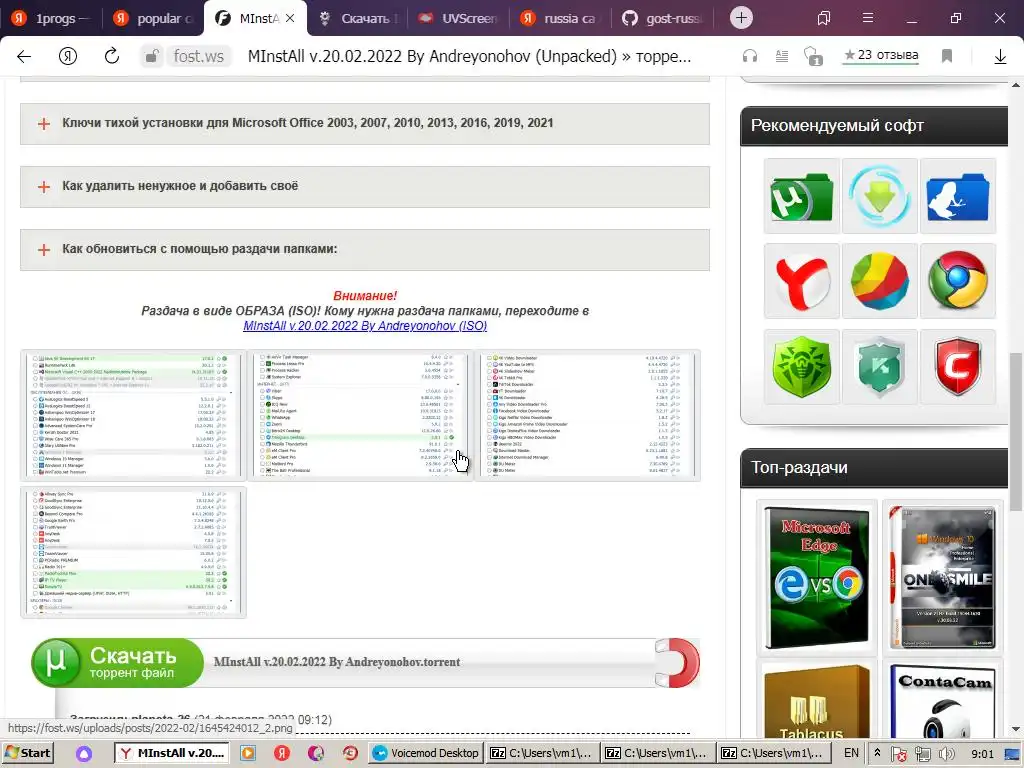Open the first 7-Zip C:\Users\vm1 taskbar window
This screenshot has height=768, width=1024.
click(543, 753)
